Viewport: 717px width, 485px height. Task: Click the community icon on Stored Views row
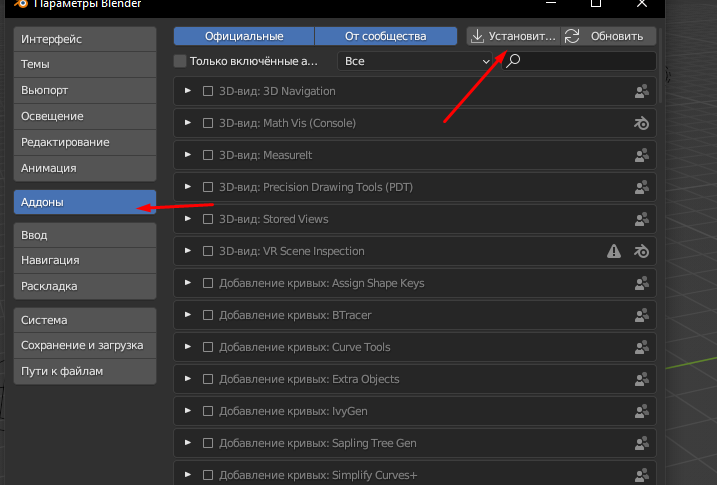(642, 219)
